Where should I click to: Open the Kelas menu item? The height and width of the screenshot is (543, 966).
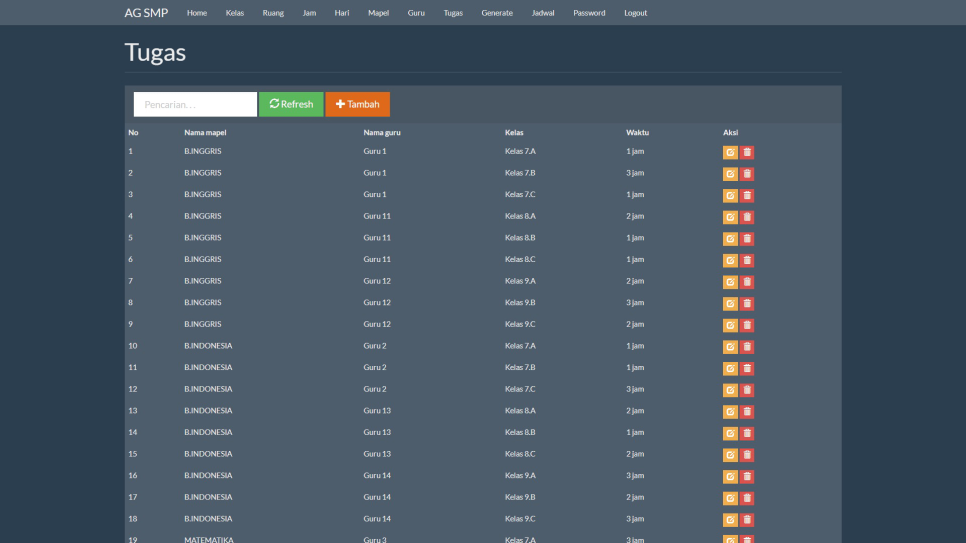[235, 13]
